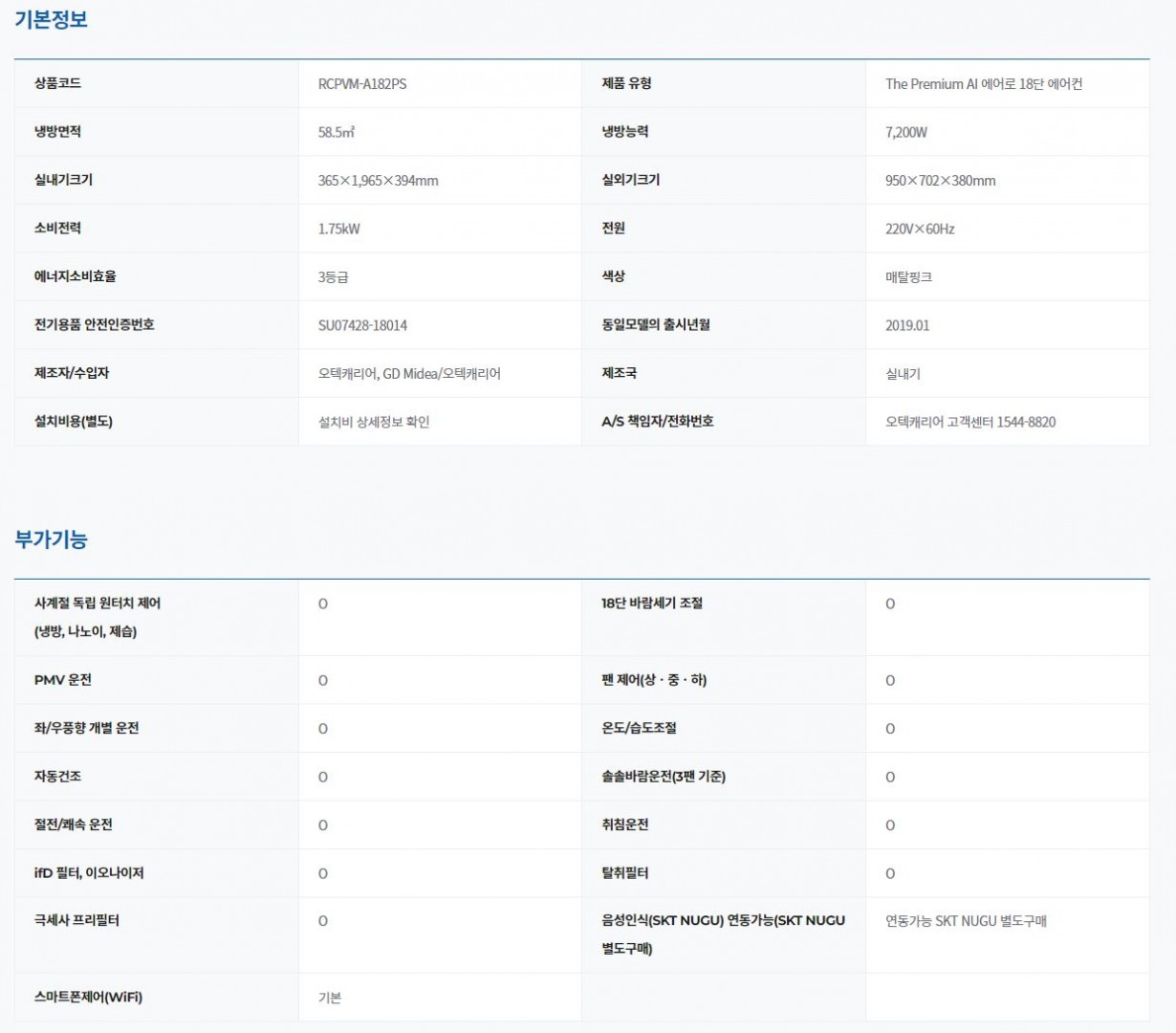
Task: Click the 연동가능 SKT NUGU 별도구매 value
Action: [966, 921]
